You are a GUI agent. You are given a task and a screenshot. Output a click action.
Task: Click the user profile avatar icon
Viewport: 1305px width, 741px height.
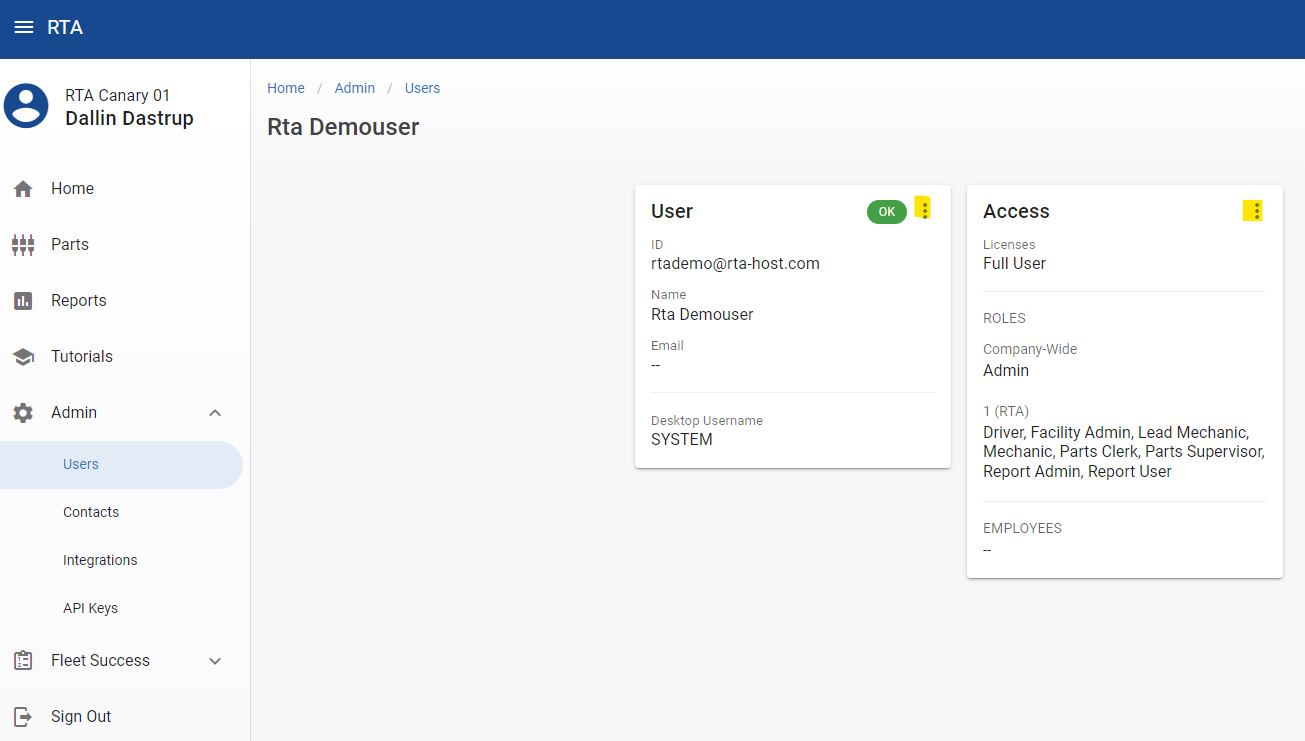[26, 106]
